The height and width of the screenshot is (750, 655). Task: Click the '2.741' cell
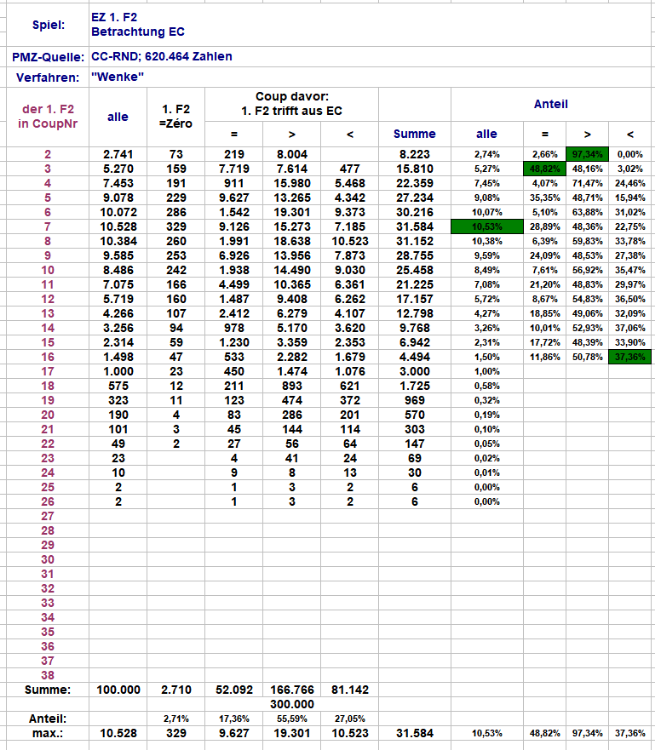[118, 154]
